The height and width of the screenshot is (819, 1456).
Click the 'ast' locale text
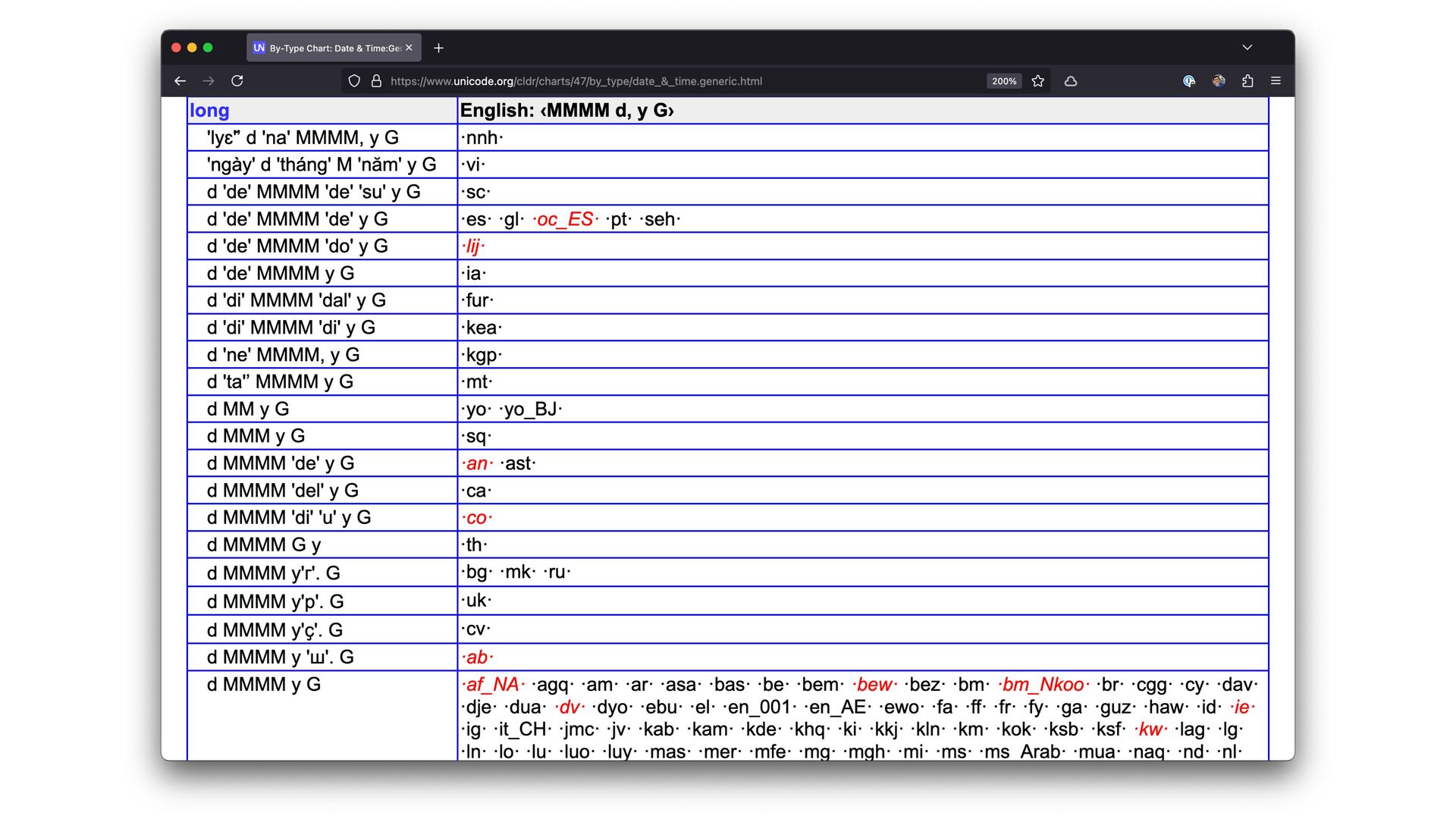point(518,463)
